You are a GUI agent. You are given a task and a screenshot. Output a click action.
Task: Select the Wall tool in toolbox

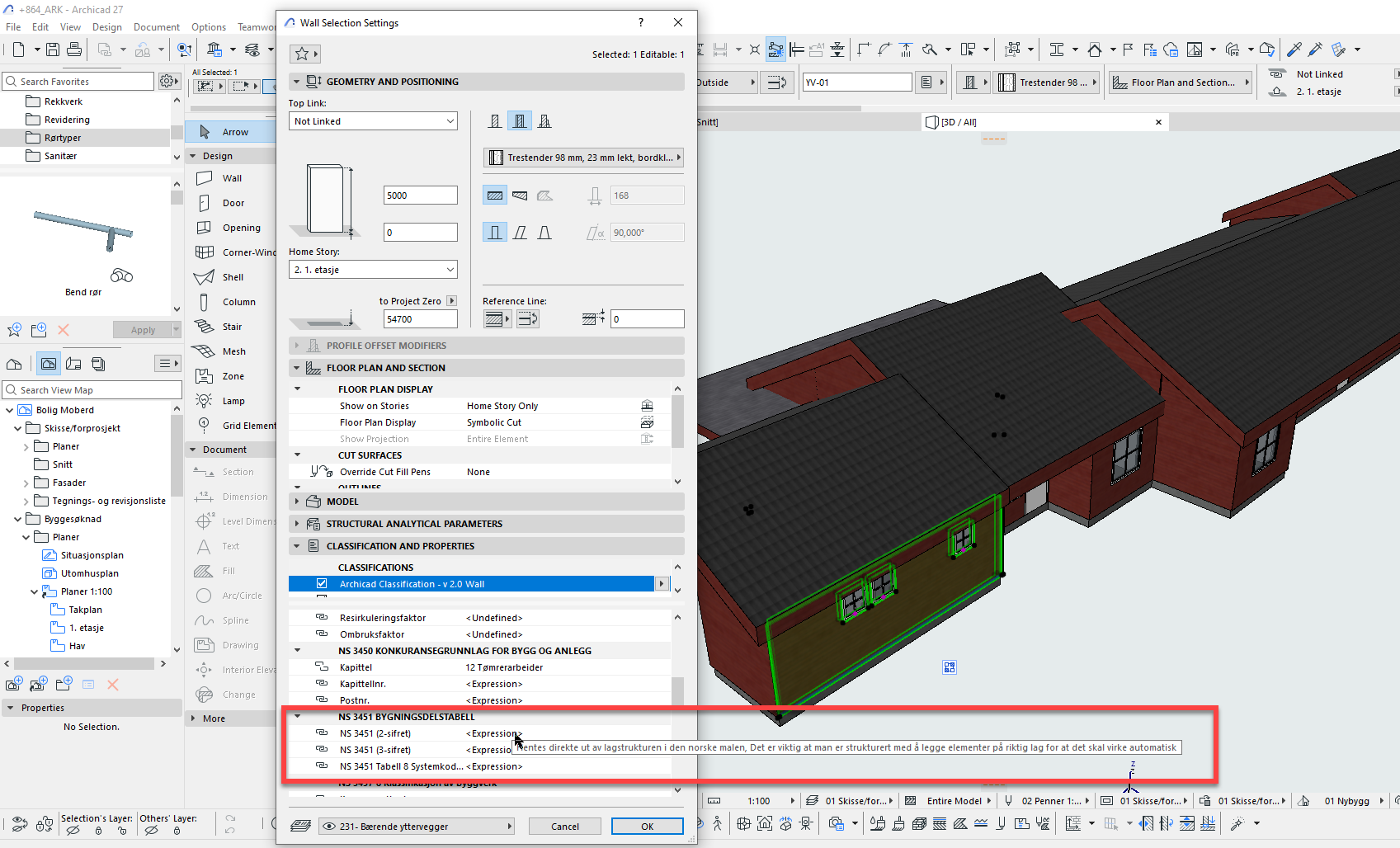(231, 178)
